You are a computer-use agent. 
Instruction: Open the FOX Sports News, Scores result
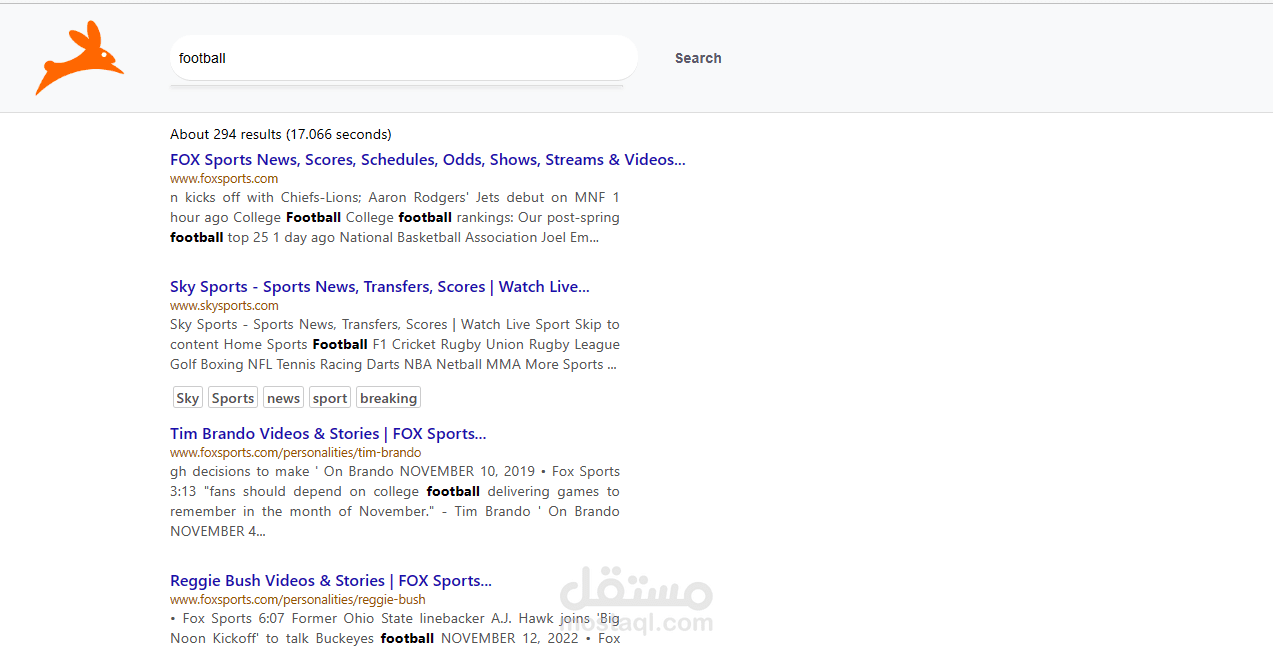(x=428, y=160)
